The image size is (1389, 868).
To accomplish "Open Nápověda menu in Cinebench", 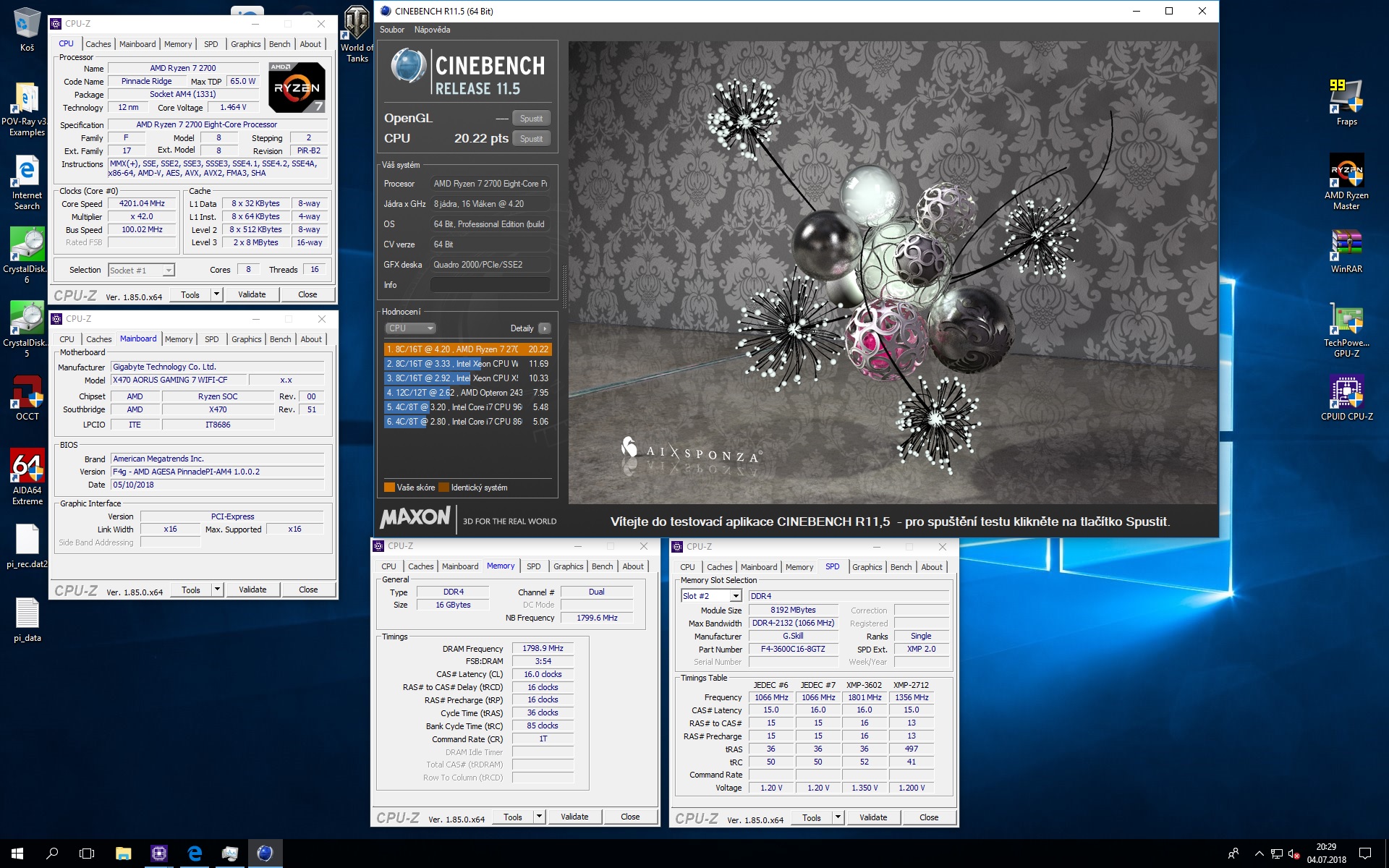I will [432, 30].
